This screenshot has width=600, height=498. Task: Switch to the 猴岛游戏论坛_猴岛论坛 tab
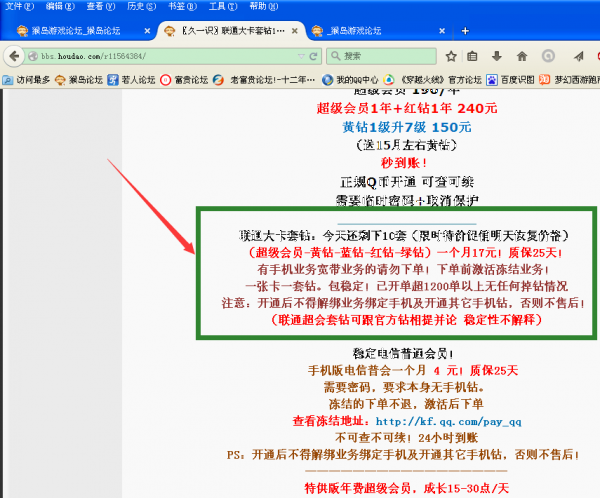(76, 31)
